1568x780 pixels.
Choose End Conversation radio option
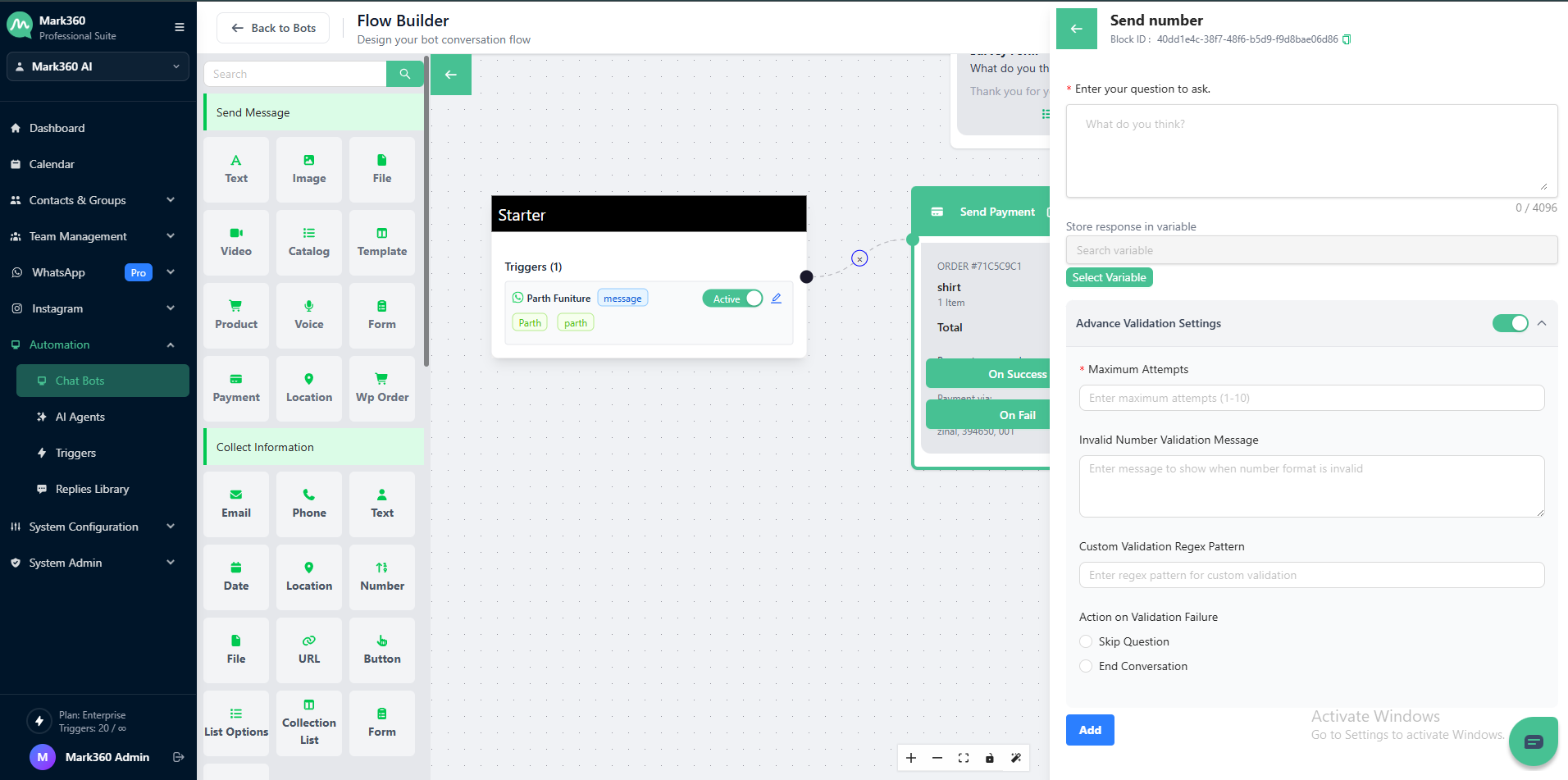(1087, 666)
